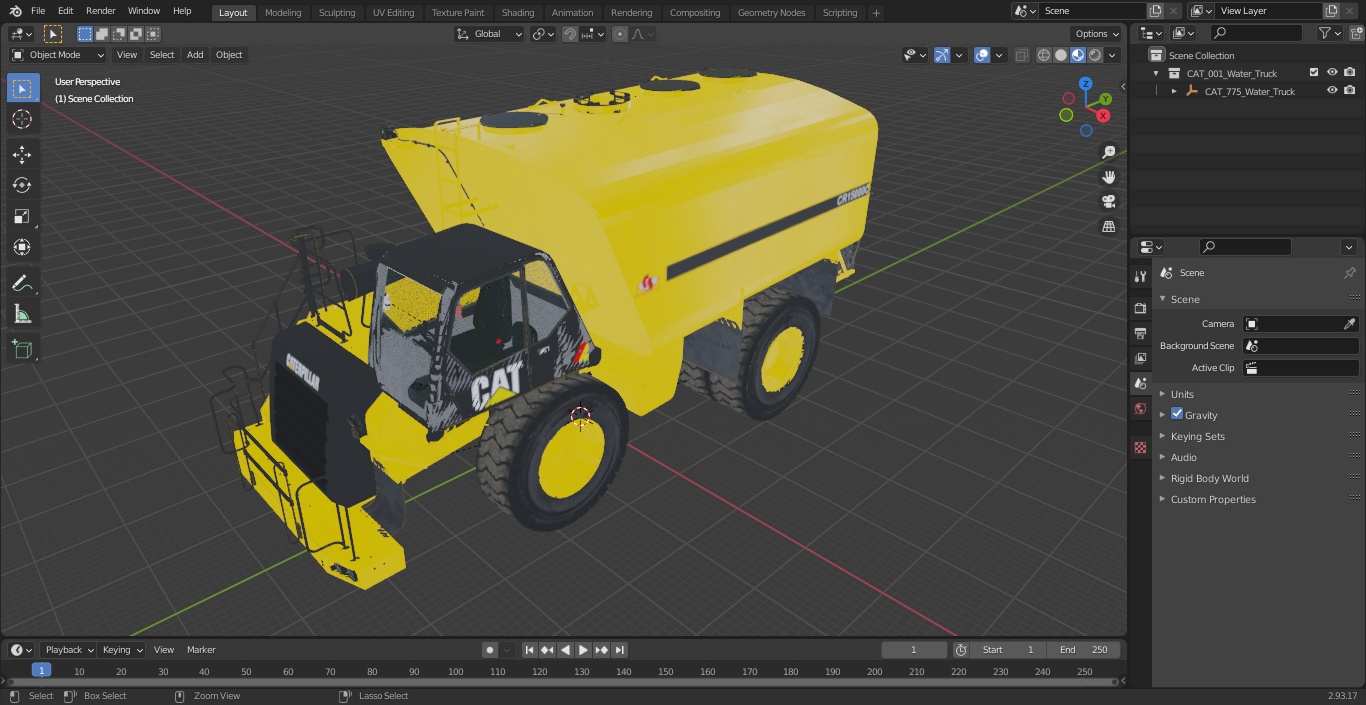The height and width of the screenshot is (705, 1366).
Task: Open the Options dropdown
Action: point(1097,34)
